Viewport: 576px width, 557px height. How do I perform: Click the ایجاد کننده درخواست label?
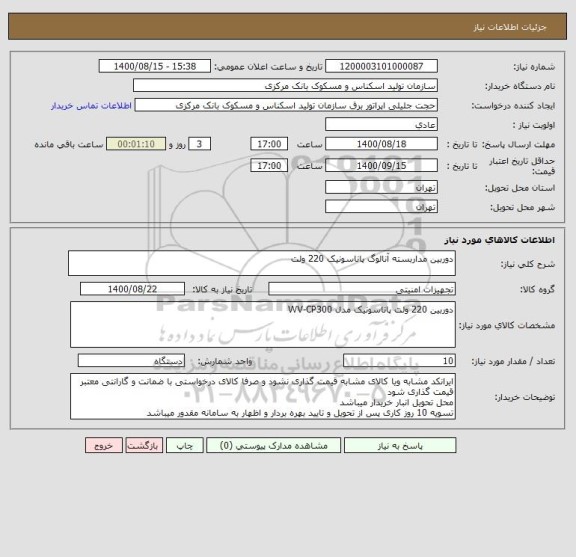point(513,106)
